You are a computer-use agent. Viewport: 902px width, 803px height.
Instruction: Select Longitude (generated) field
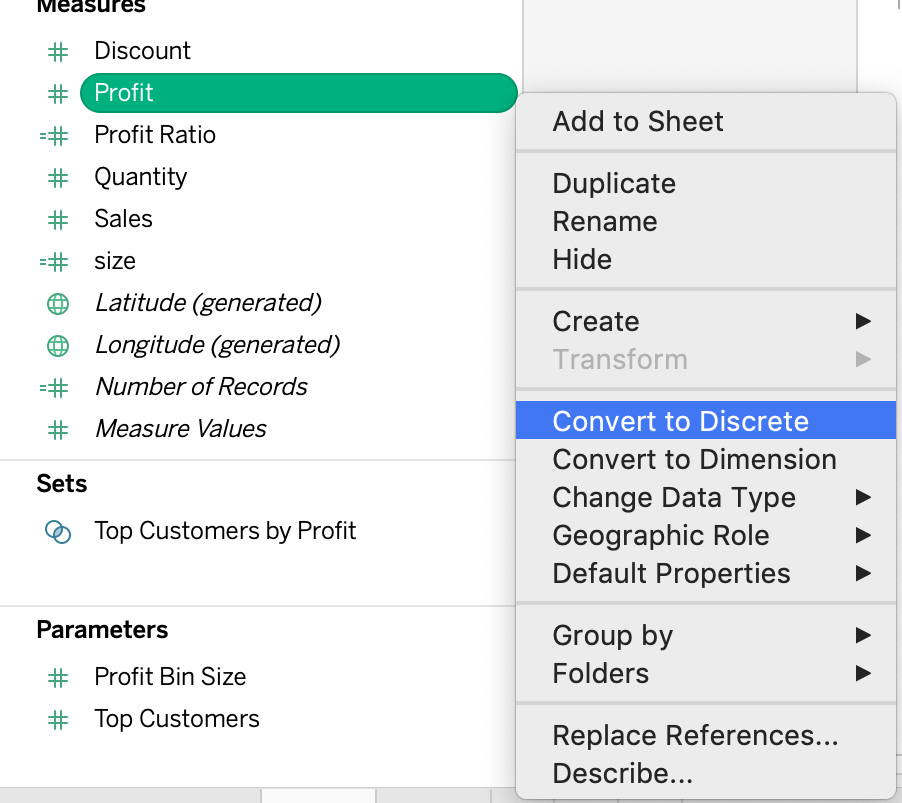point(217,345)
